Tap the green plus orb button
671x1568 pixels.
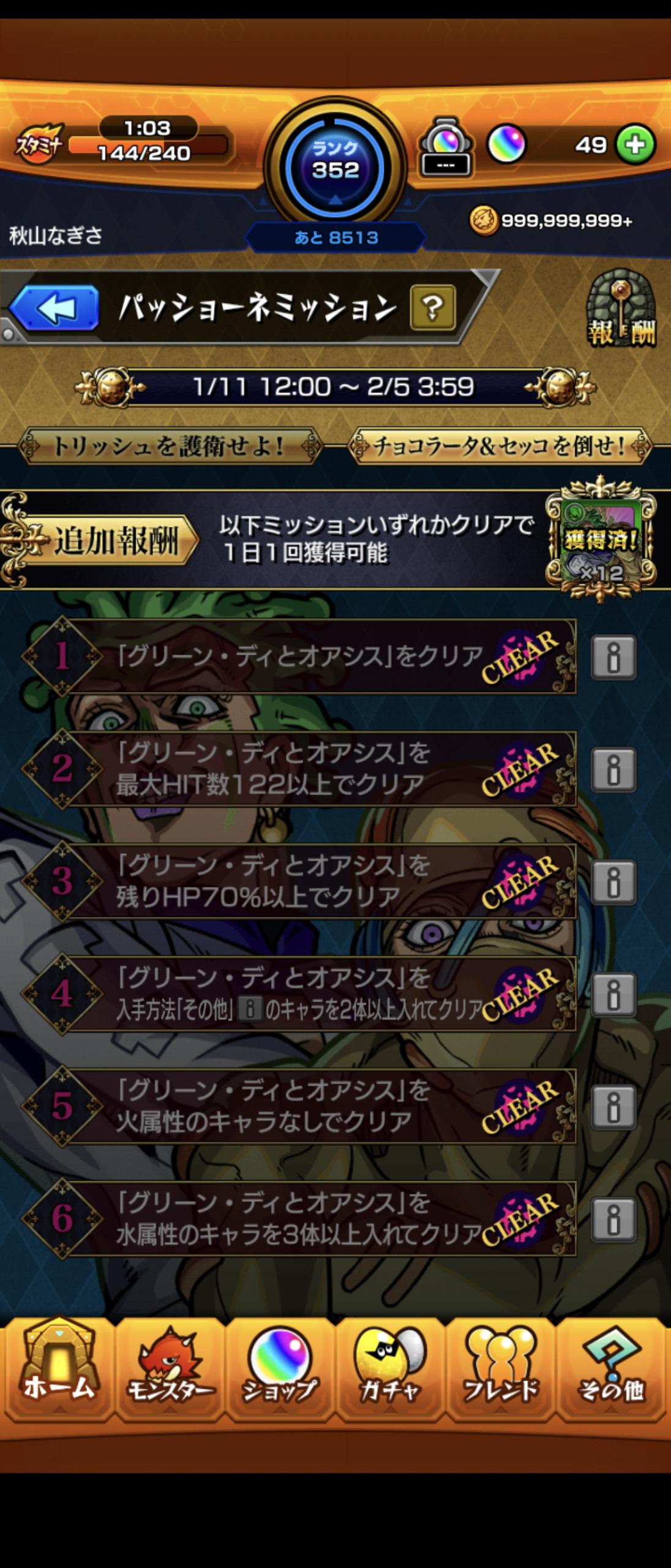pyautogui.click(x=635, y=145)
